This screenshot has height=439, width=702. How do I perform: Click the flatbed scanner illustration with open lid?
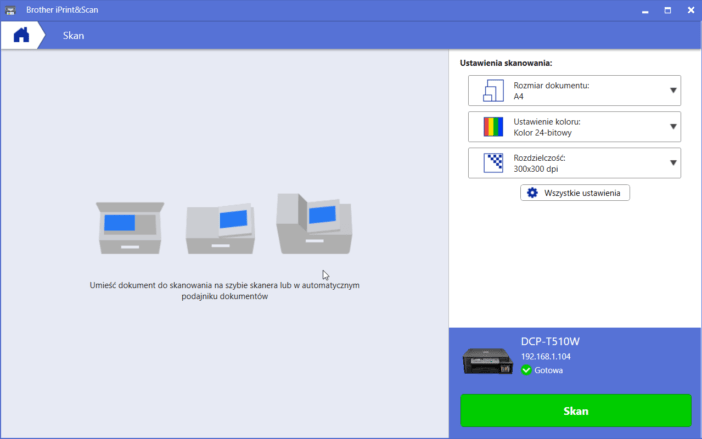click(x=130, y=228)
